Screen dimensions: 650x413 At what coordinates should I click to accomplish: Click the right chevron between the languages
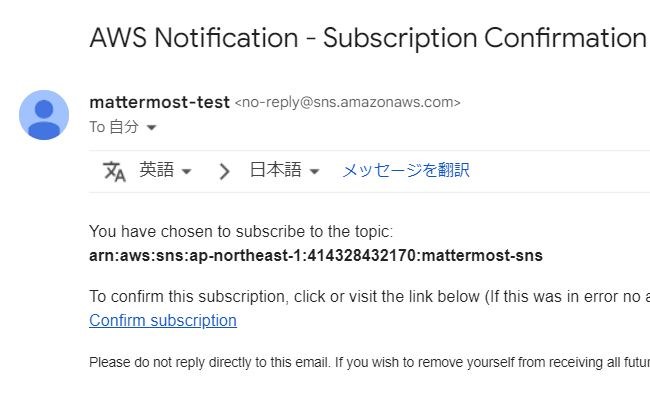(225, 171)
